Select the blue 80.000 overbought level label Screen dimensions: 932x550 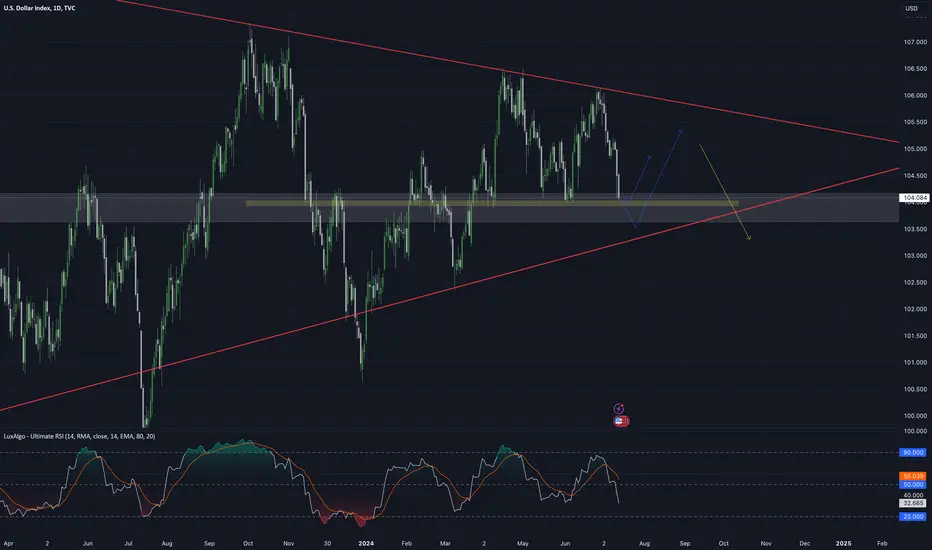pyautogui.click(x=913, y=452)
